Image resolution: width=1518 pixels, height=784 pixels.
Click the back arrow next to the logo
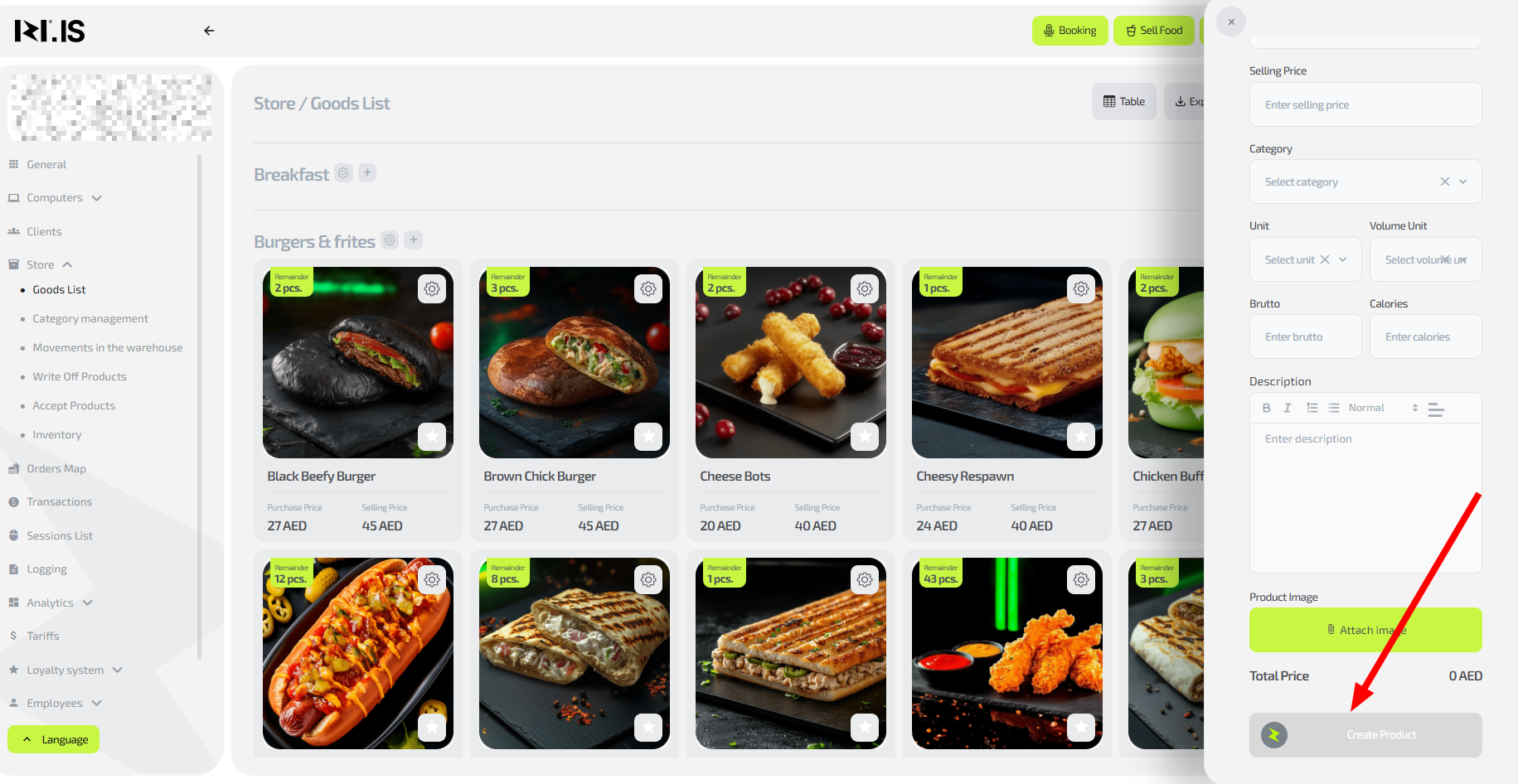(x=209, y=31)
